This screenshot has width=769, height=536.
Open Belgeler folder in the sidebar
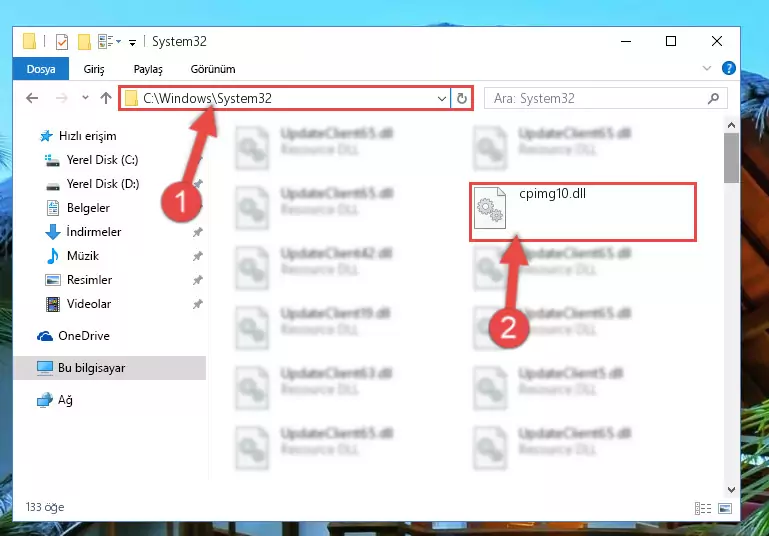(x=88, y=208)
